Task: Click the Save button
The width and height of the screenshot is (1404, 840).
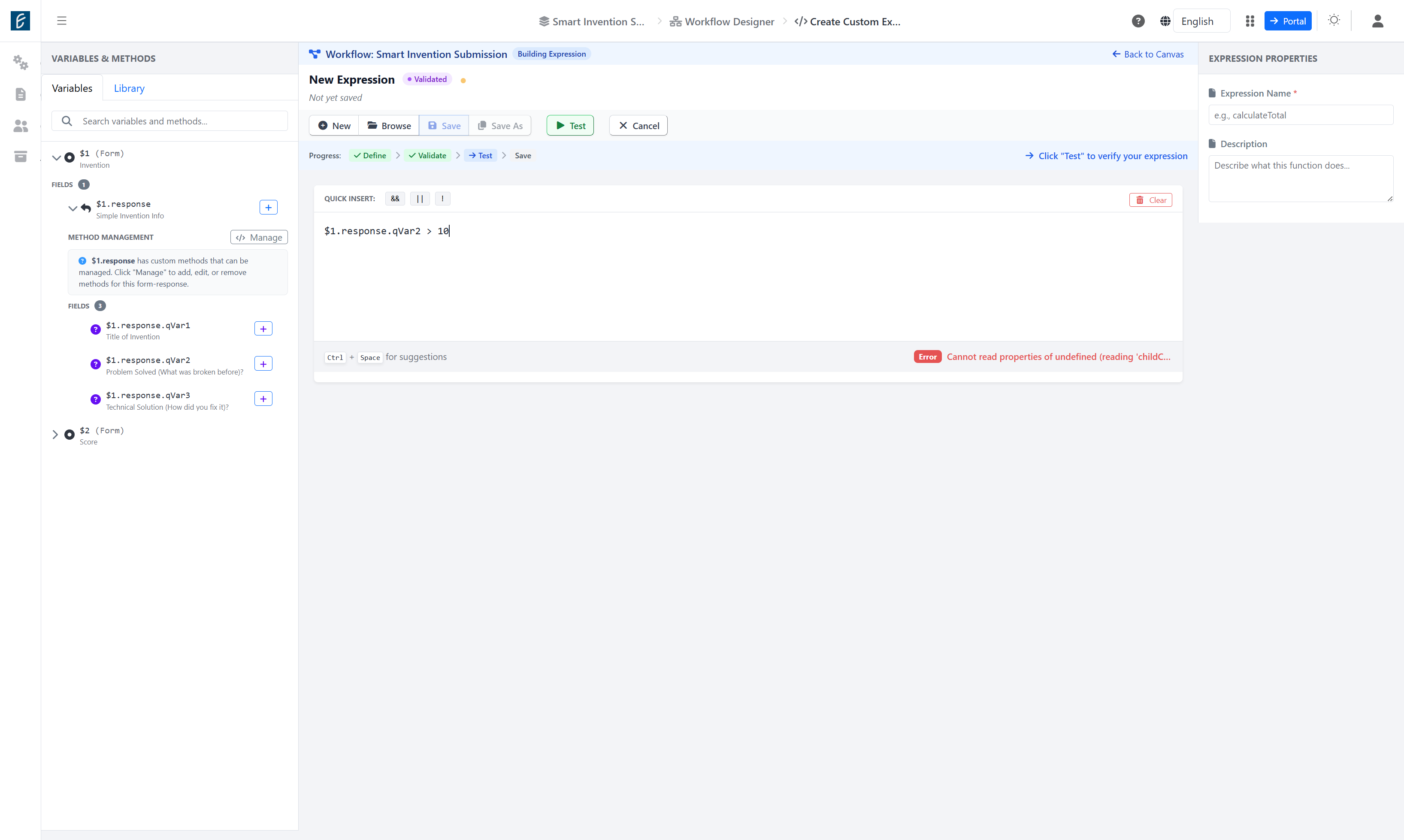Action: point(444,126)
